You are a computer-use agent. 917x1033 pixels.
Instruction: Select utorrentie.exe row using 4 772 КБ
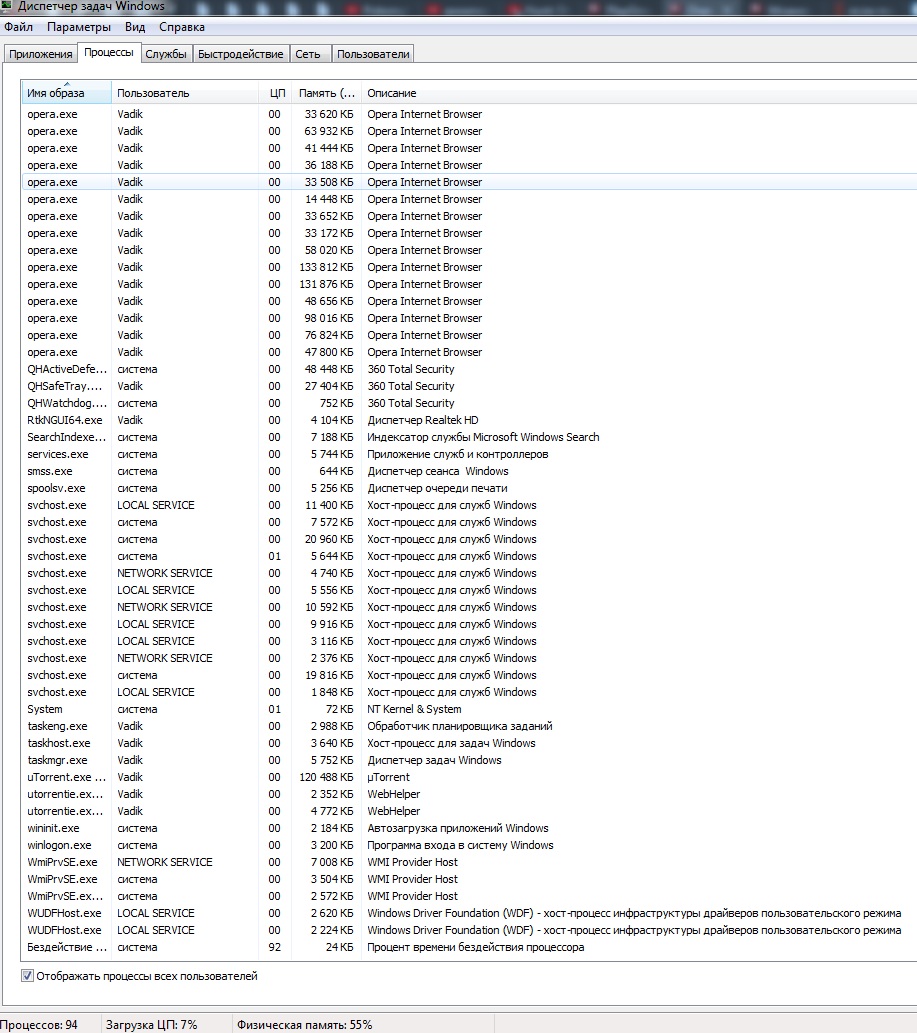469,811
